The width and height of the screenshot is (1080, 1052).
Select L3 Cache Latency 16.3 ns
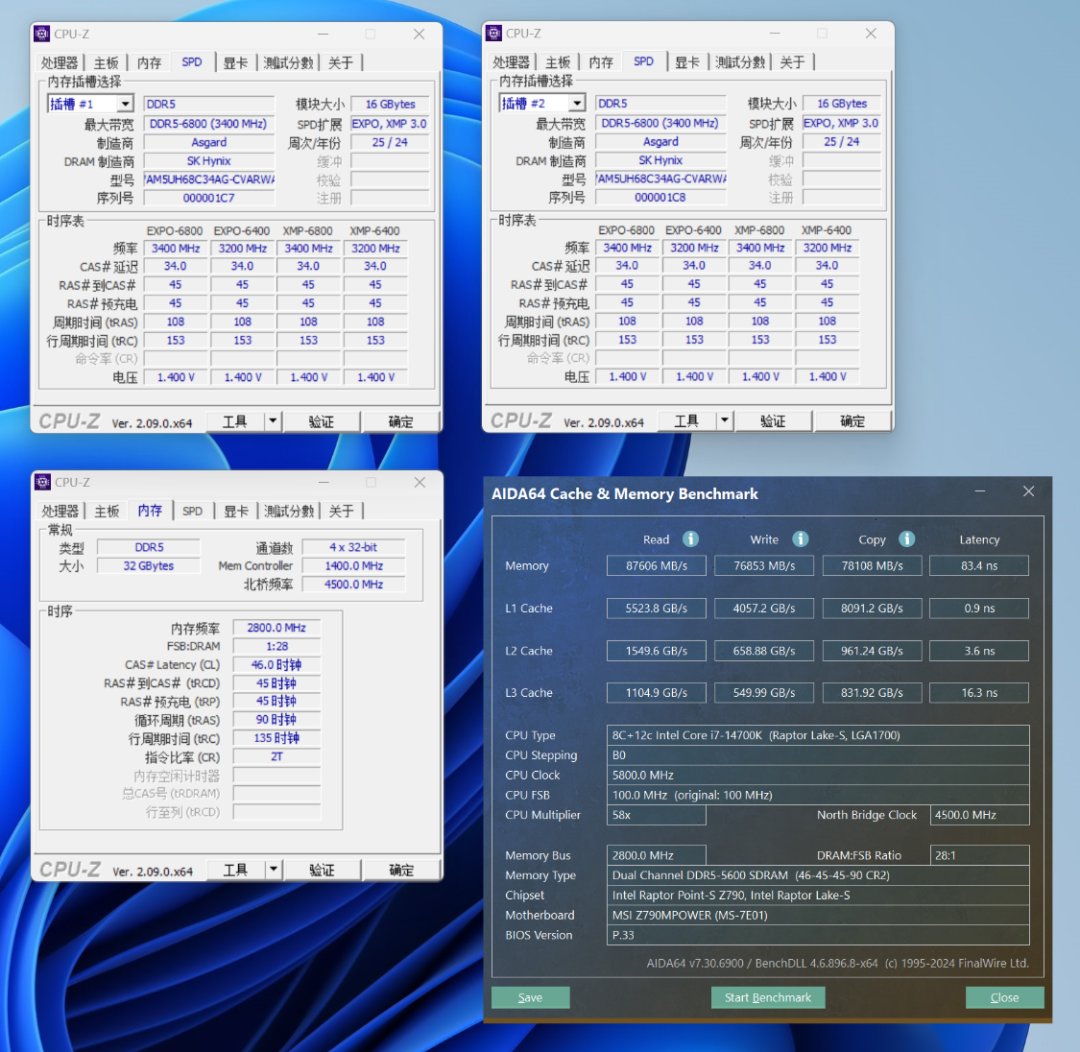click(979, 692)
